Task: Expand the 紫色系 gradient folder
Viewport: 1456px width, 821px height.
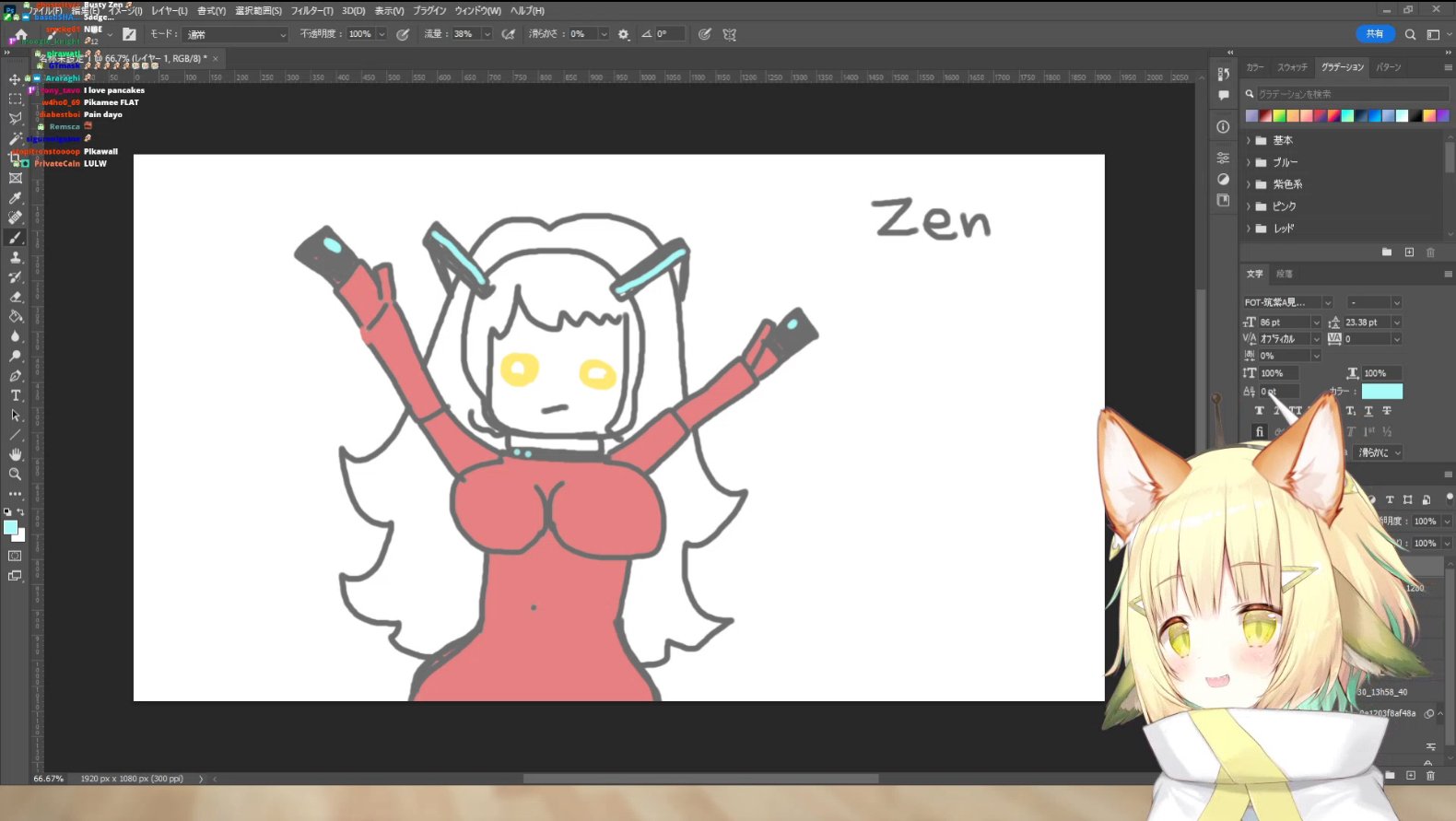Action: [1249, 184]
